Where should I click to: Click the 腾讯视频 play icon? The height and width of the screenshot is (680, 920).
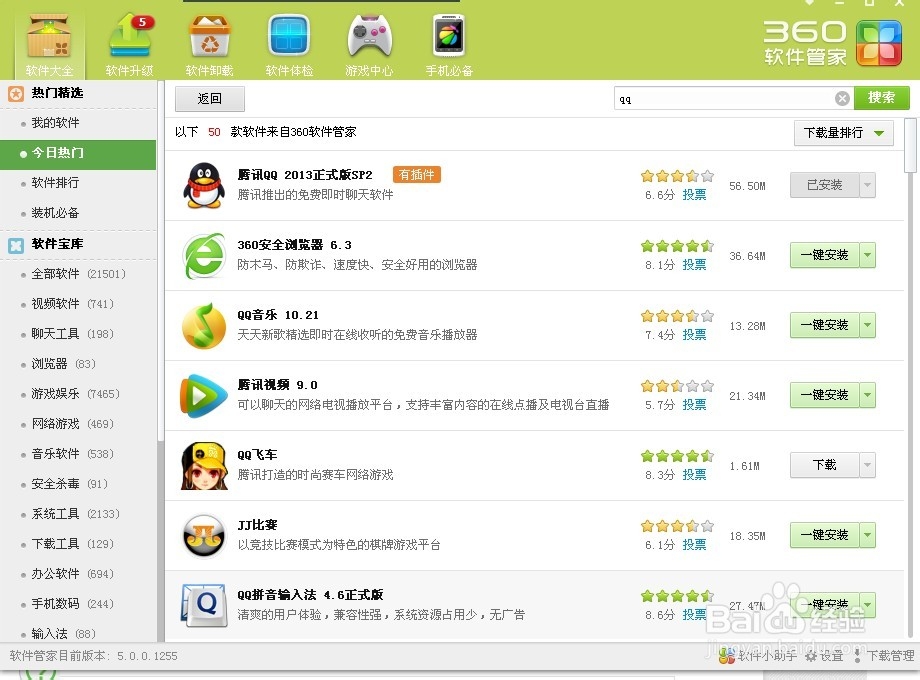click(x=204, y=395)
